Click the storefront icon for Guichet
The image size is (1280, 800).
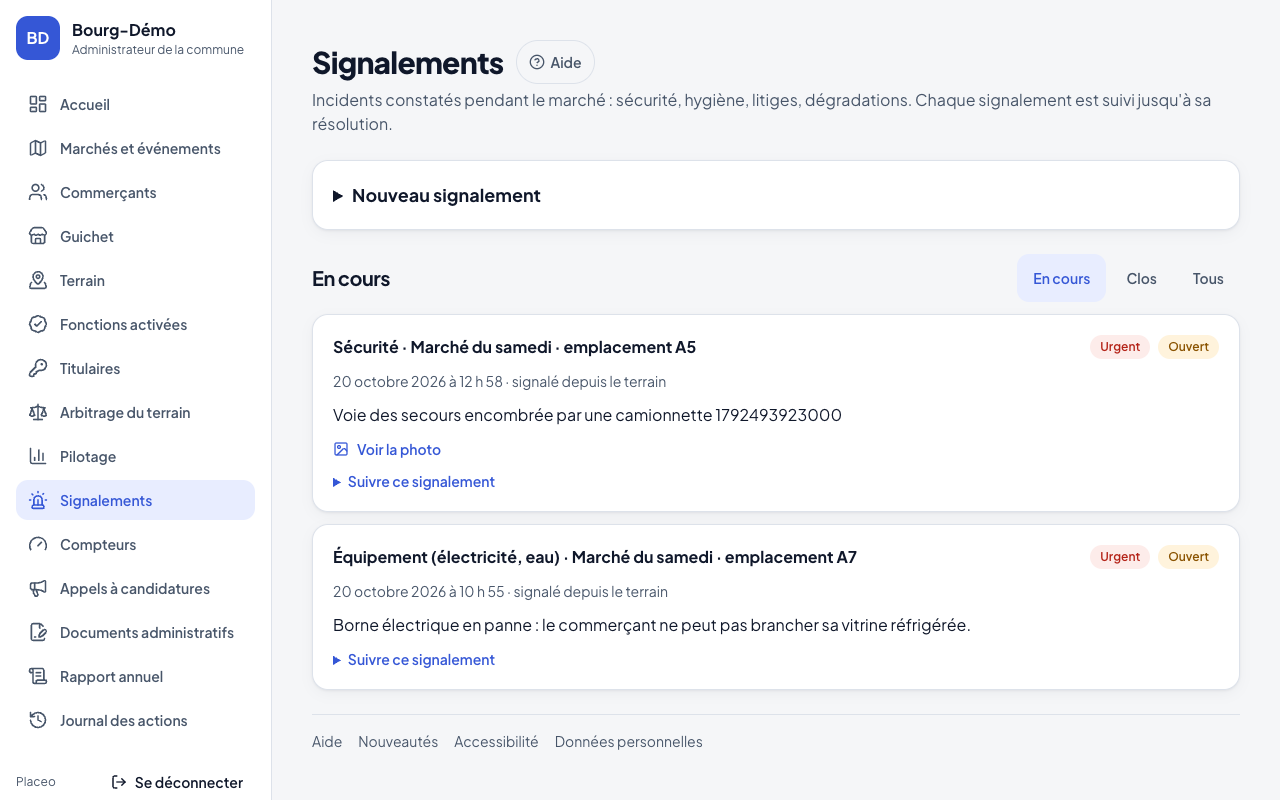point(38,236)
